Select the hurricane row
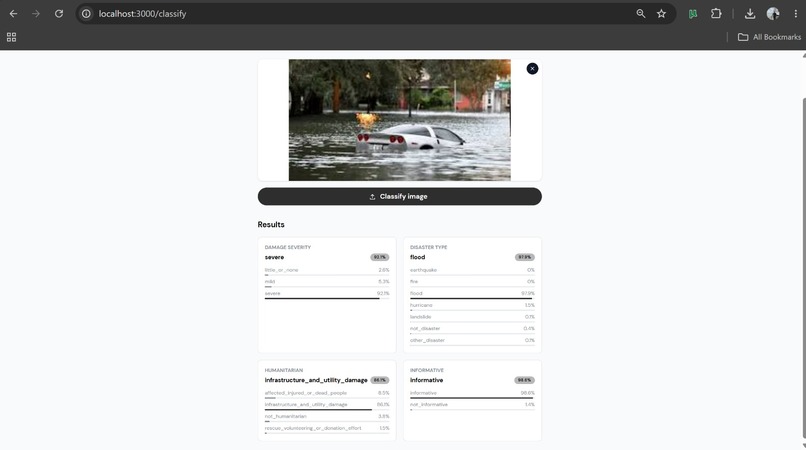Screen dimensions: 806x450 (472, 307)
